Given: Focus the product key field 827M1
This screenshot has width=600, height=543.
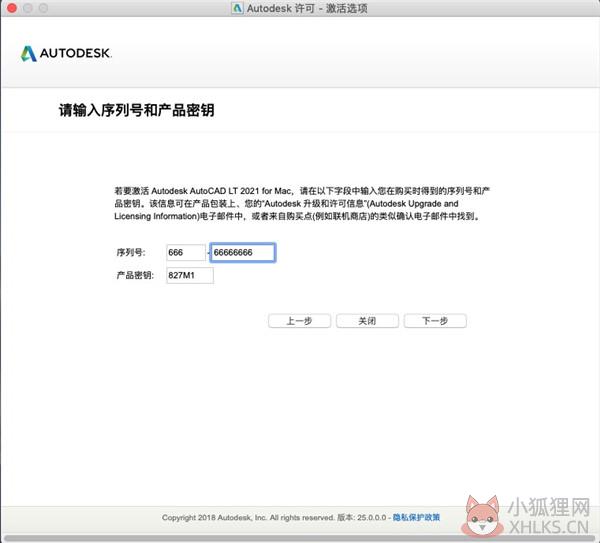Looking at the screenshot, I should click(190, 276).
